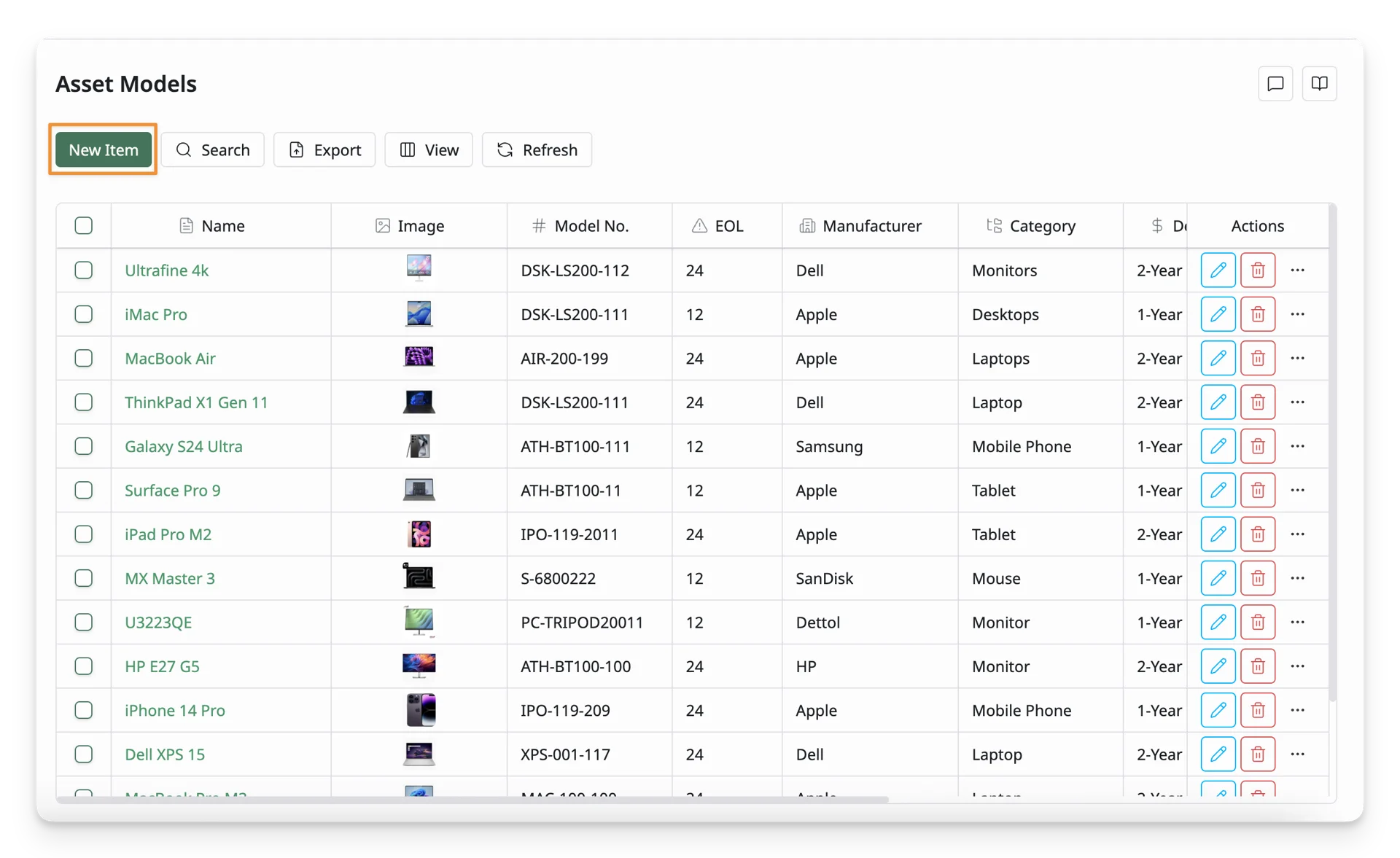Open more actions for iMac Pro
This screenshot has height=858, width=1400.
1297,314
